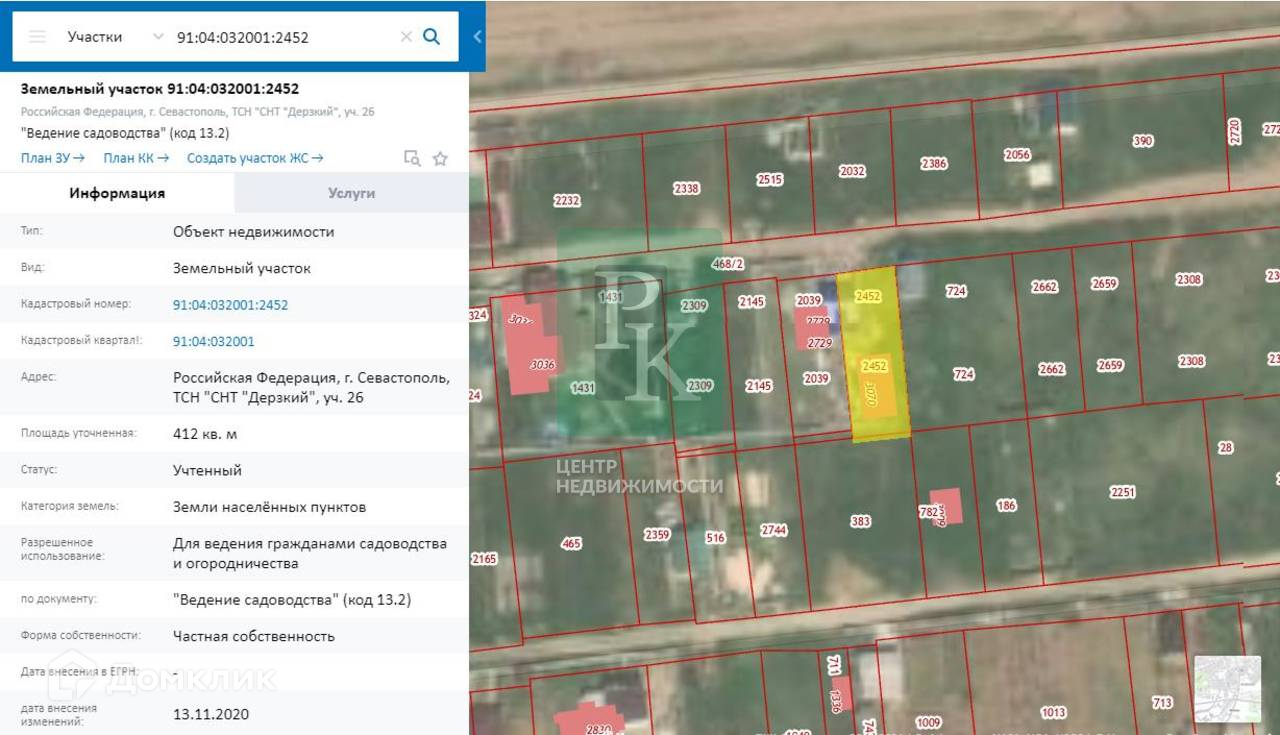Expand the Участки search type dropdown
Viewport: 1280px width, 735px height.
coord(157,37)
